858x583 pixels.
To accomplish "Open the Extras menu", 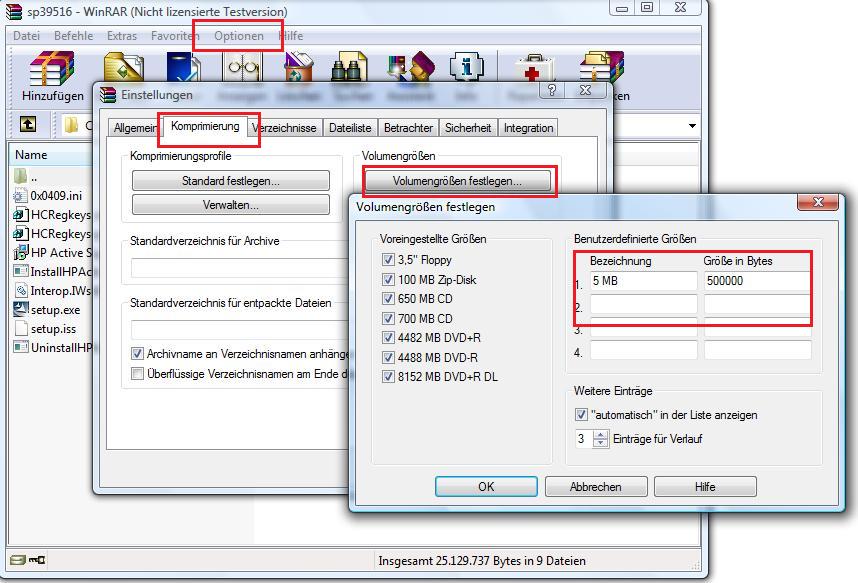I will pos(122,36).
